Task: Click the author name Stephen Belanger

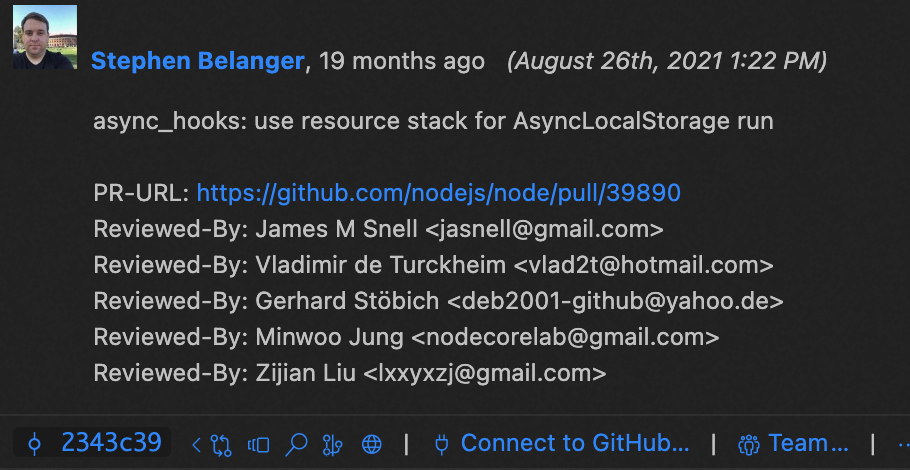Action: (x=198, y=61)
